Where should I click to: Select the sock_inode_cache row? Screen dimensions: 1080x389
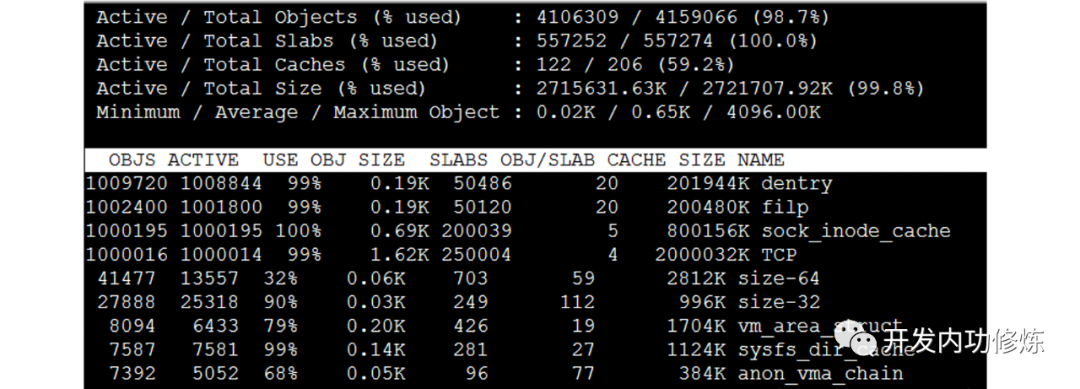pyautogui.click(x=518, y=231)
